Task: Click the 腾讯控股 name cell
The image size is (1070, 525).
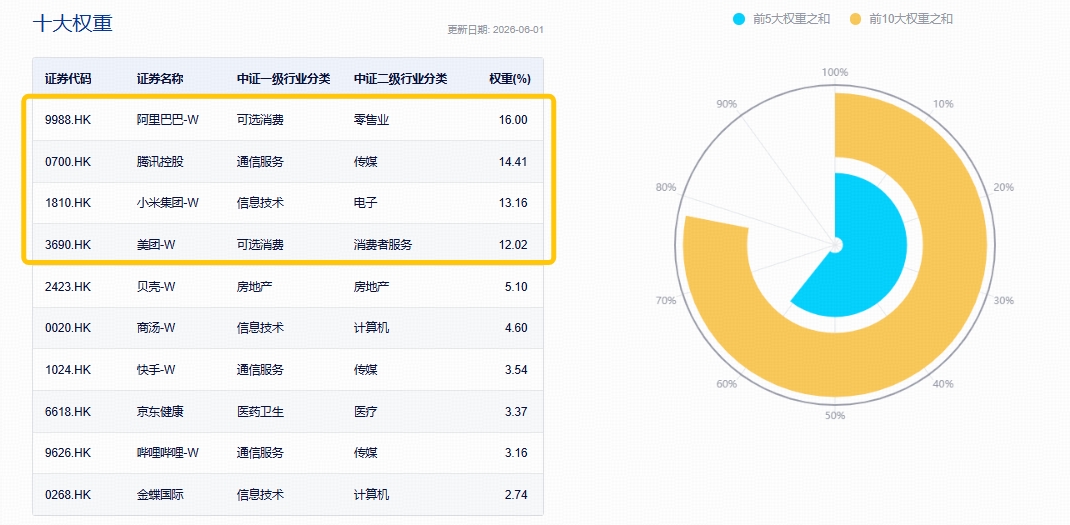Action: click(160, 162)
